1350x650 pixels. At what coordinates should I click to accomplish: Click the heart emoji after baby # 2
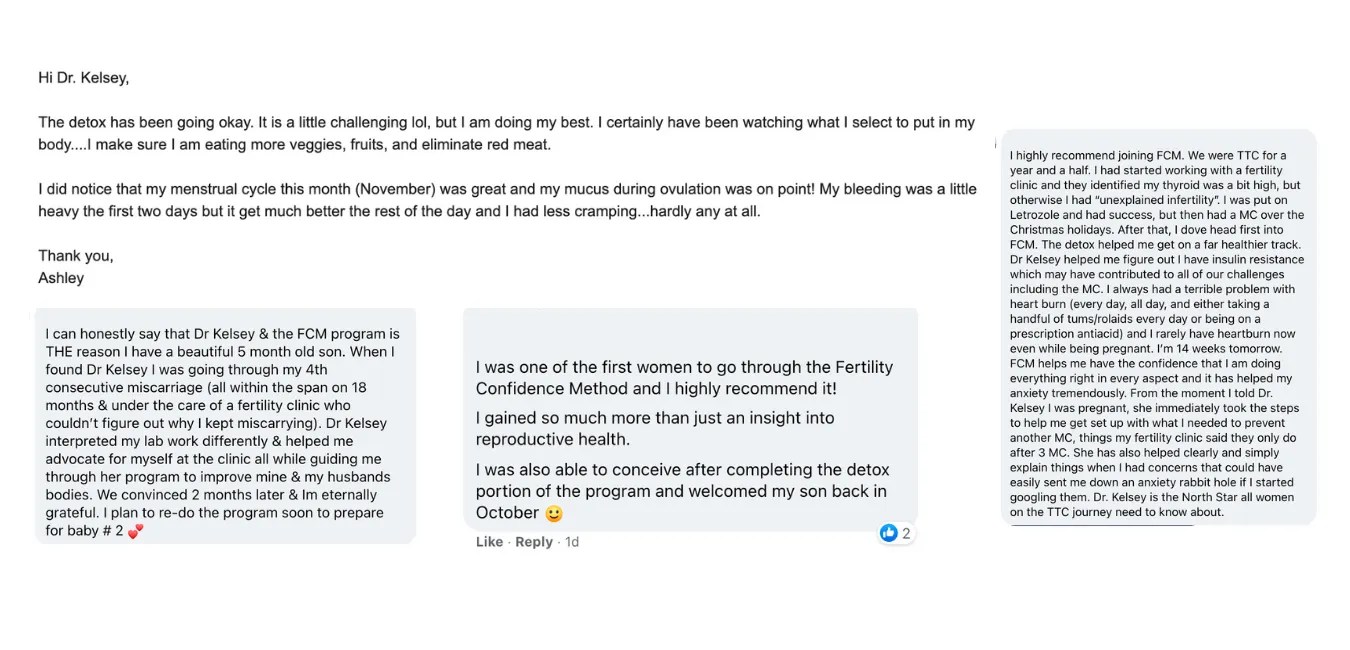click(136, 532)
